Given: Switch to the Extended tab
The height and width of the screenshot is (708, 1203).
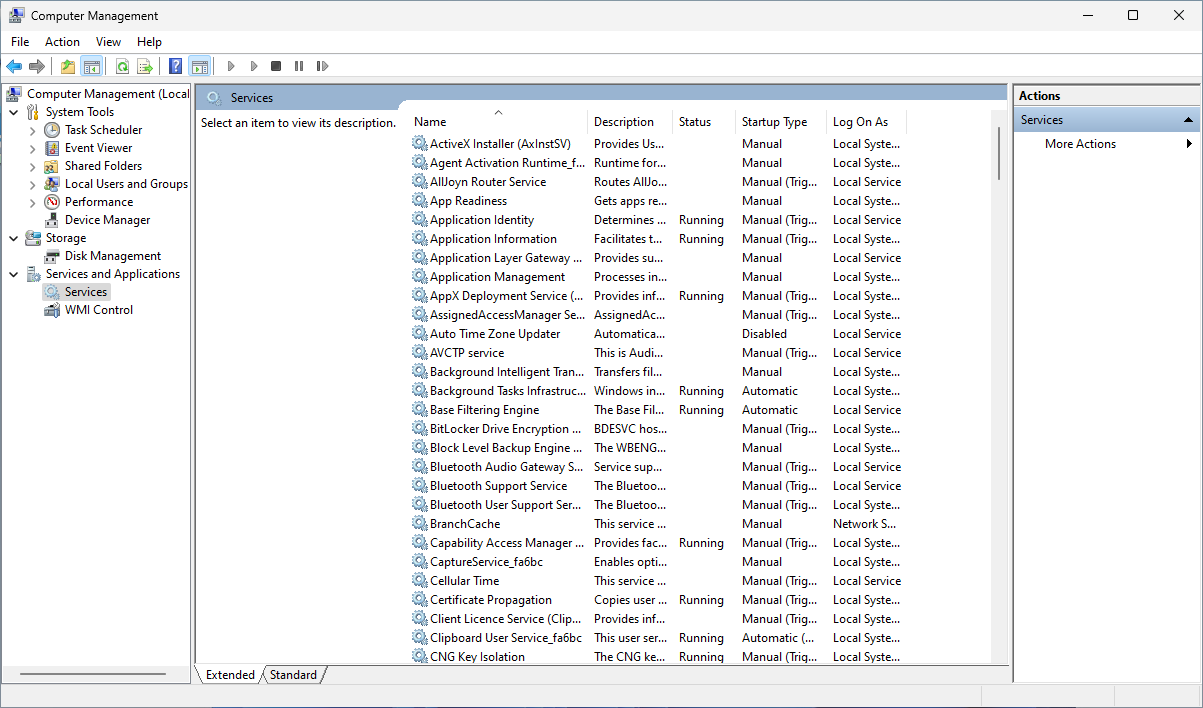Looking at the screenshot, I should point(230,675).
